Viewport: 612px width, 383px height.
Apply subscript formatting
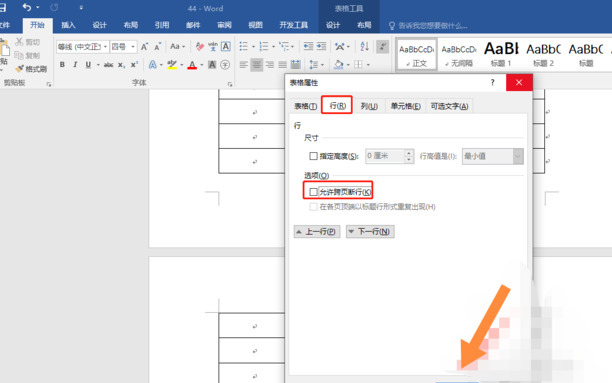tap(121, 65)
